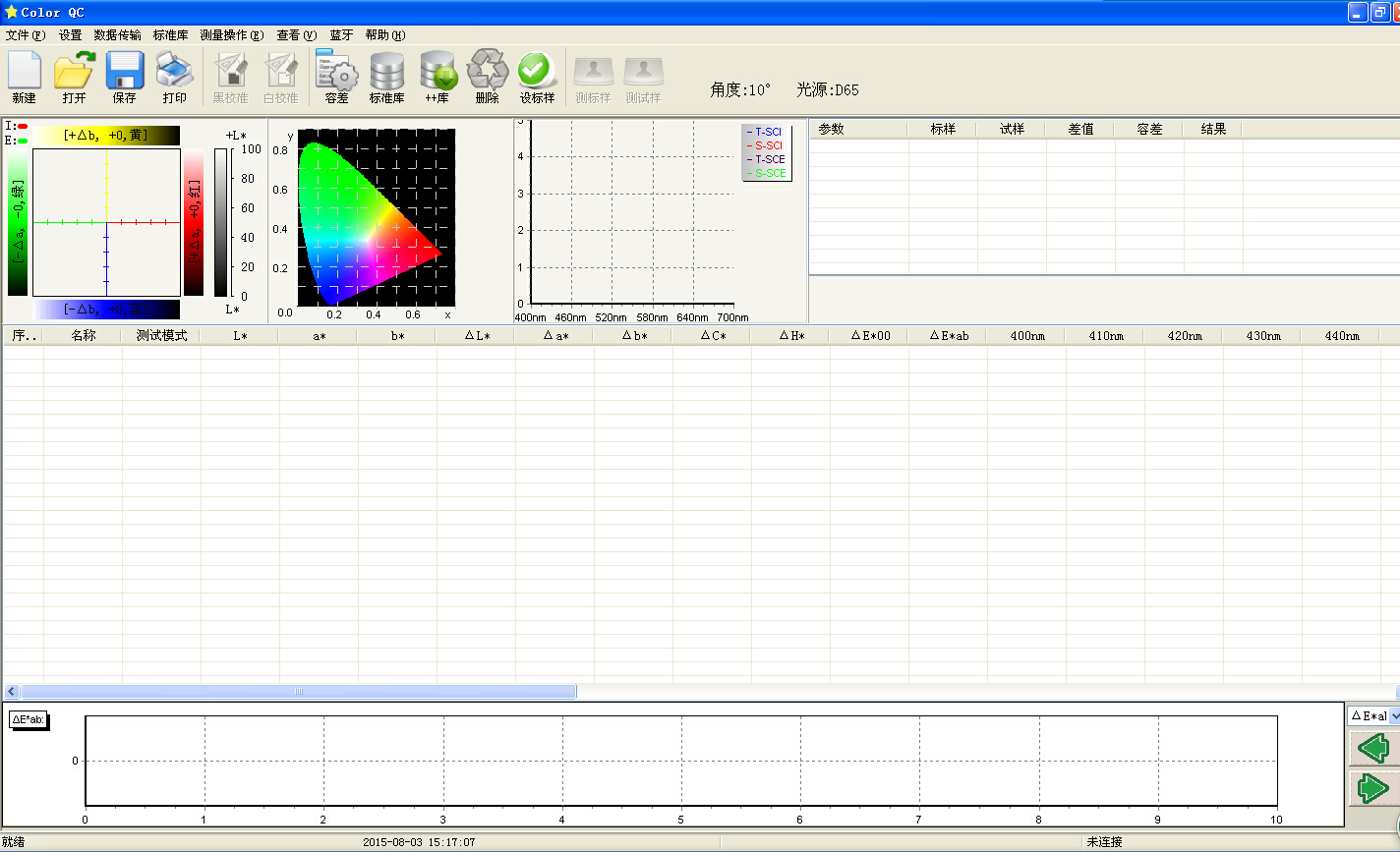This screenshot has height=852, width=1400.
Task: Click the ++库 add-to-library icon
Action: [x=437, y=78]
